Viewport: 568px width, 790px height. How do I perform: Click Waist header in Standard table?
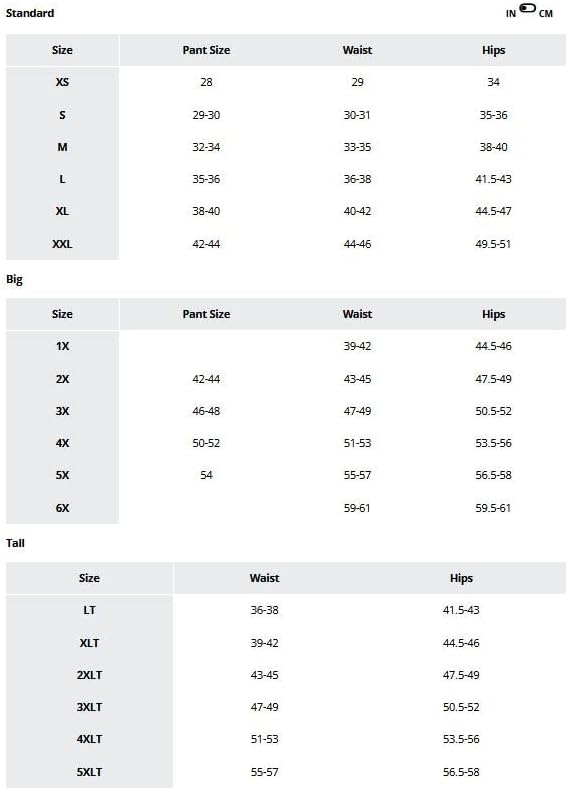(x=357, y=50)
